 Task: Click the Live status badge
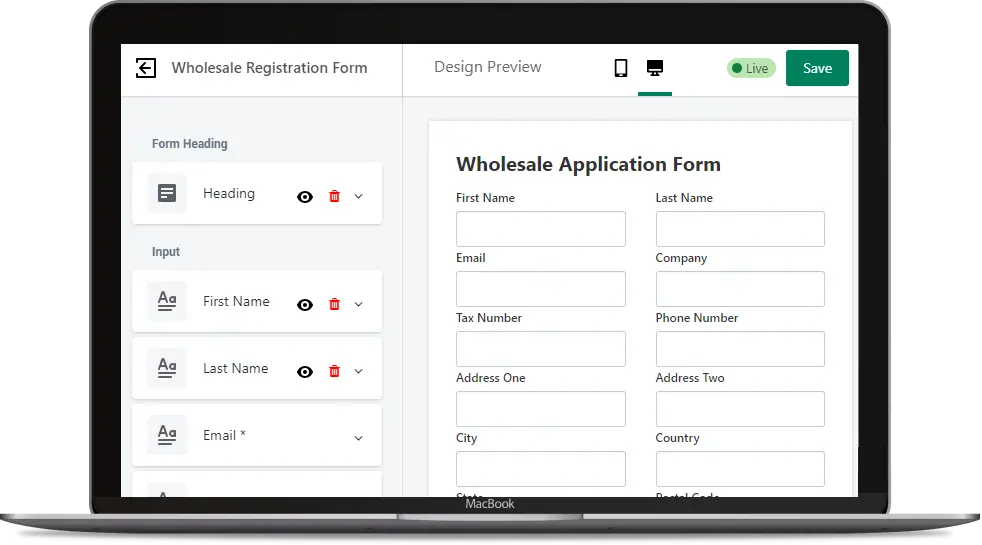[751, 68]
